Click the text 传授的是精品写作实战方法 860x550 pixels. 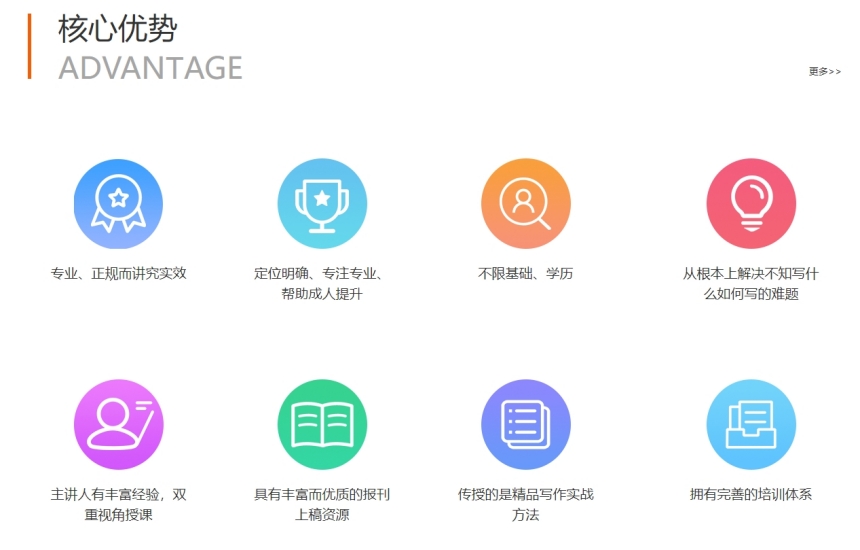(x=525, y=504)
